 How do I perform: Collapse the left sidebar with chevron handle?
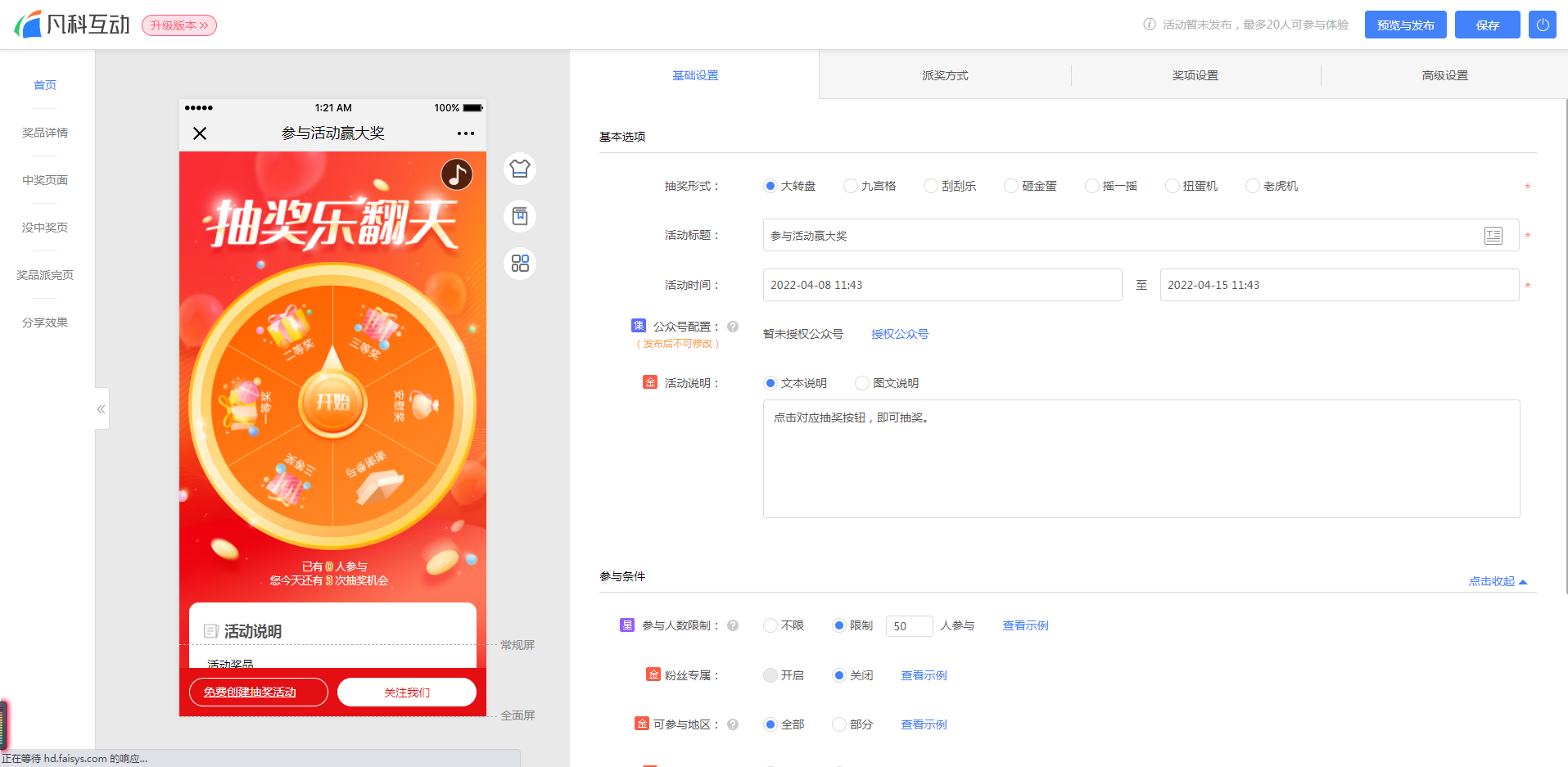pyautogui.click(x=102, y=409)
